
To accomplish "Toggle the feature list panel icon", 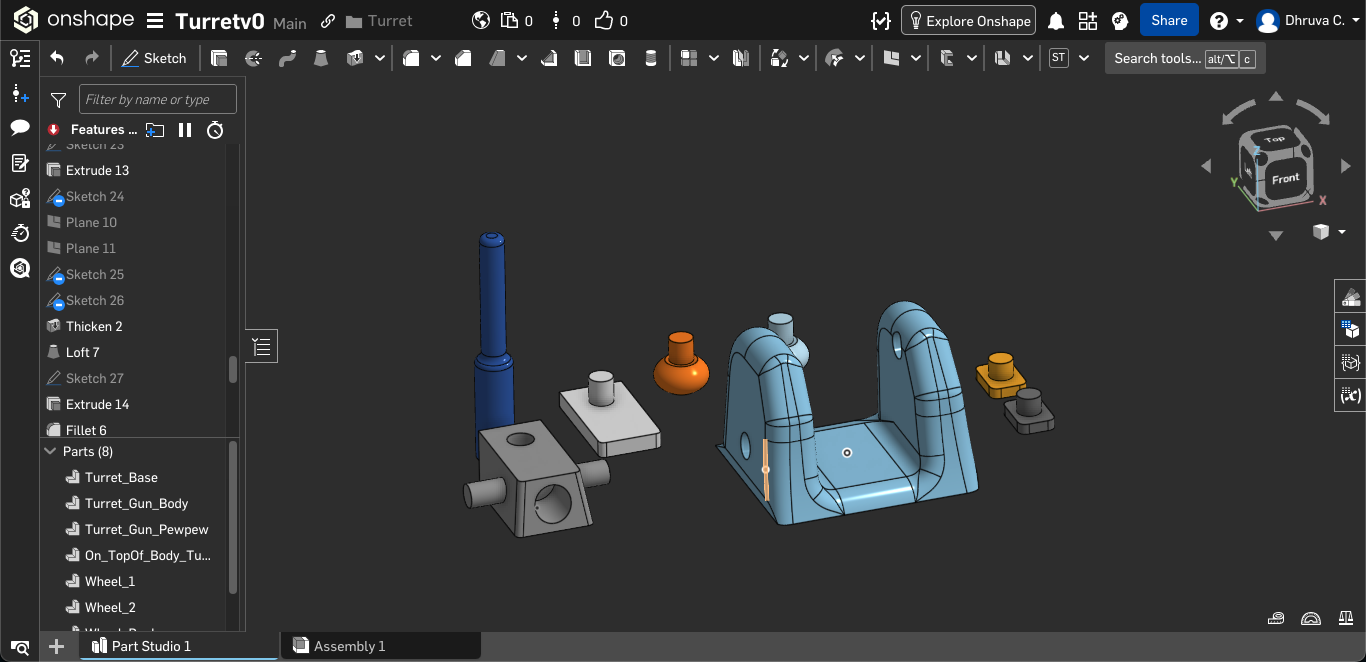I will (19, 58).
